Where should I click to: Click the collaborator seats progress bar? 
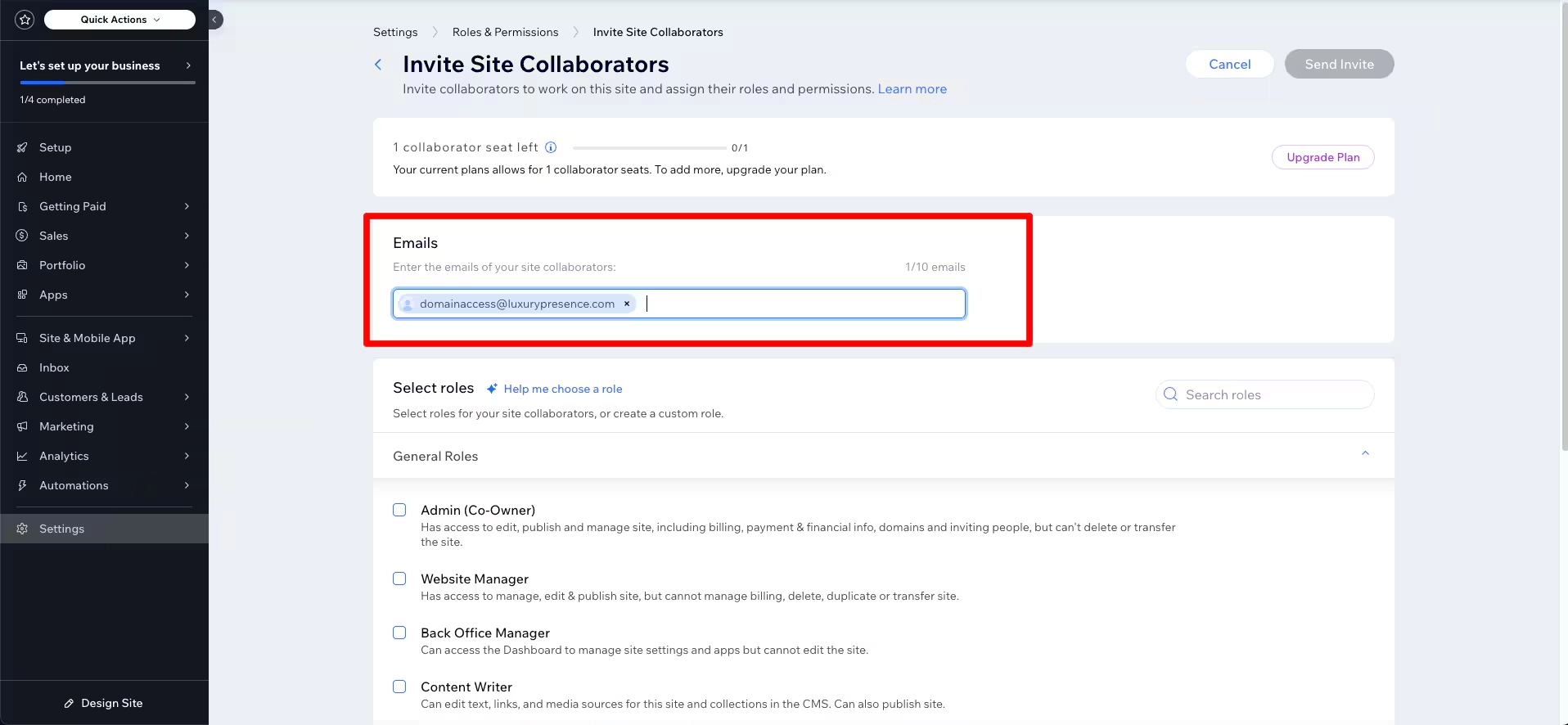click(649, 148)
